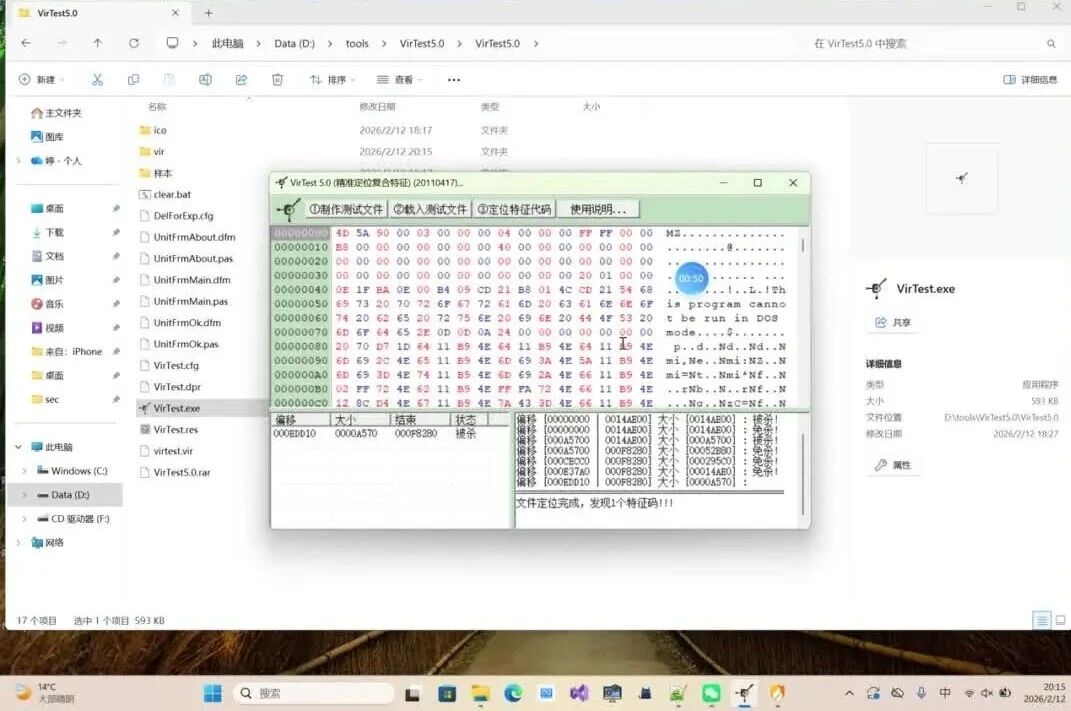Select the ico folder in file list
1071x711 pixels.
tap(152, 130)
